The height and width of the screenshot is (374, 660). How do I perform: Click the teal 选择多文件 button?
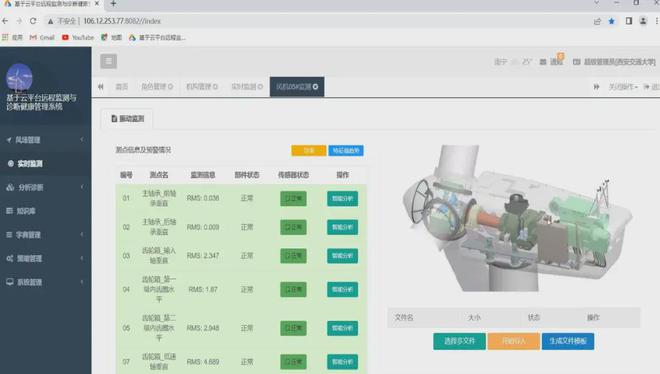pos(459,341)
